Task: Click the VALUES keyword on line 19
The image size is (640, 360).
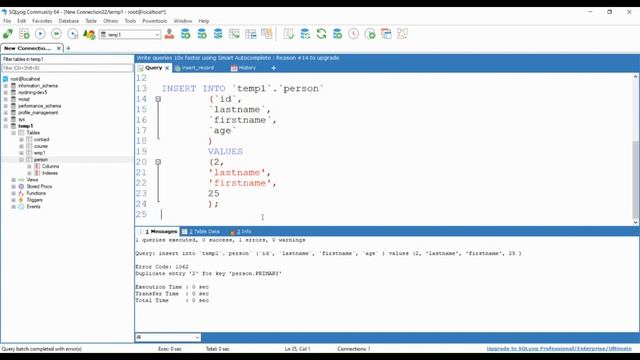Action: (225, 151)
